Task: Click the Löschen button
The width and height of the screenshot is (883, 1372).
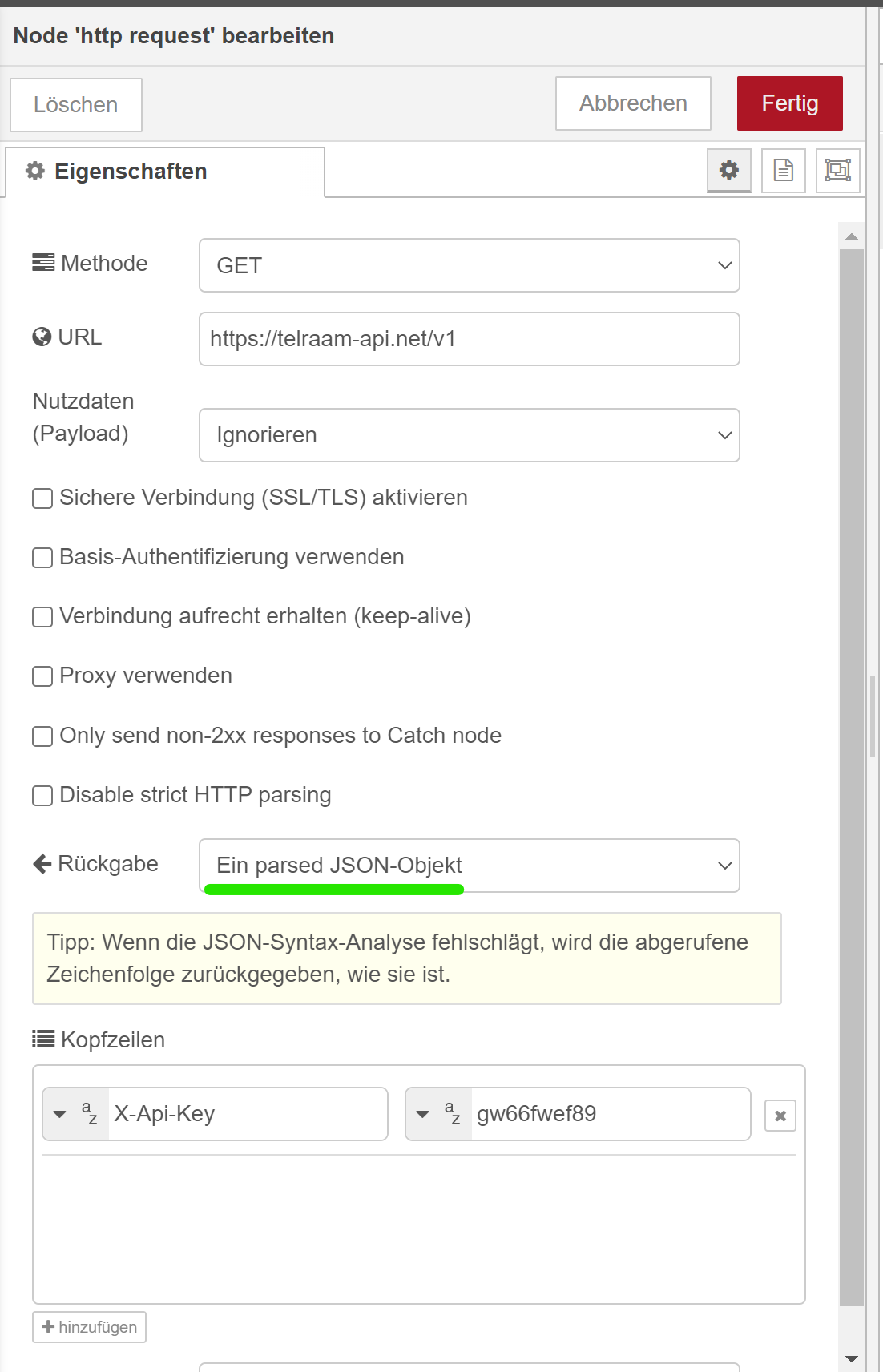Action: tap(76, 105)
